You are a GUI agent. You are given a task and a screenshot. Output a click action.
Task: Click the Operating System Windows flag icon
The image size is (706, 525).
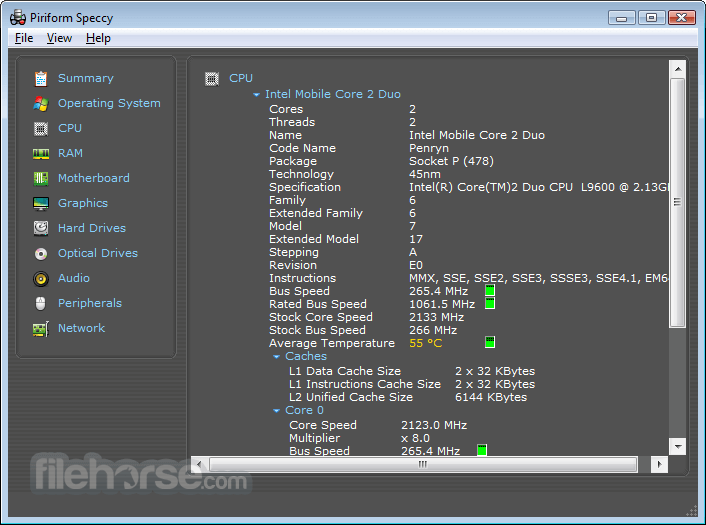coord(41,104)
